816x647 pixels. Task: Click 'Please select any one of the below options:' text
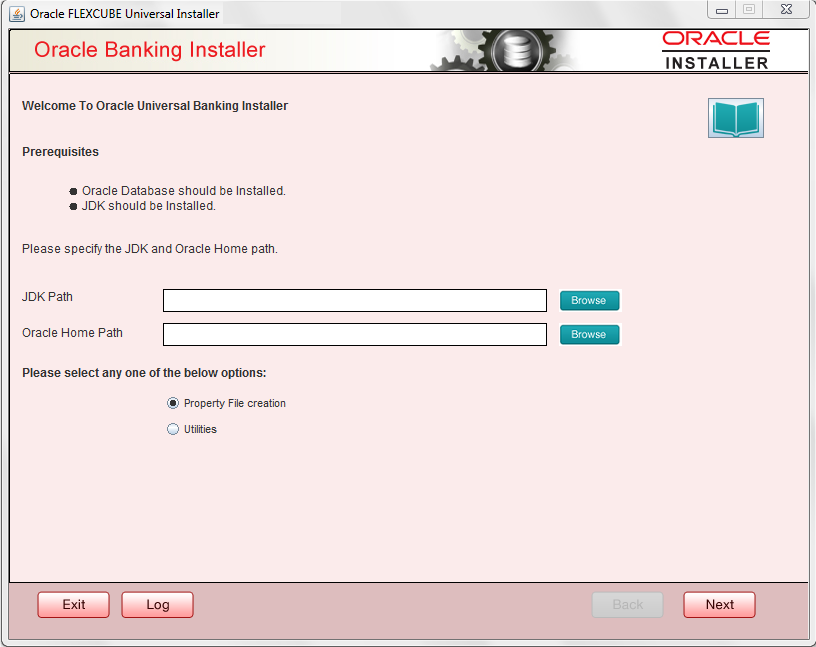144,373
